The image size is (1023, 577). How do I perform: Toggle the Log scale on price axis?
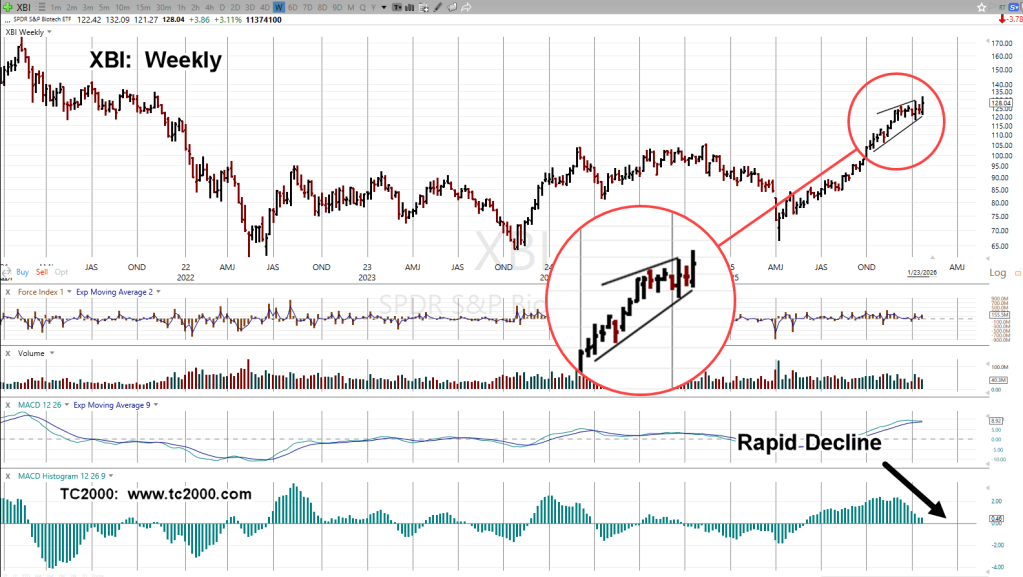point(997,272)
